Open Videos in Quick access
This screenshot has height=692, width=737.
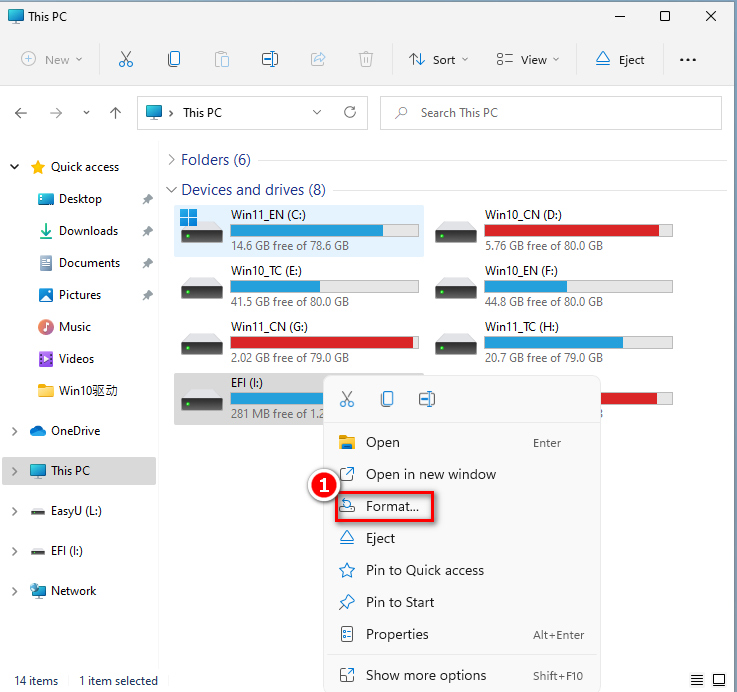(x=76, y=359)
